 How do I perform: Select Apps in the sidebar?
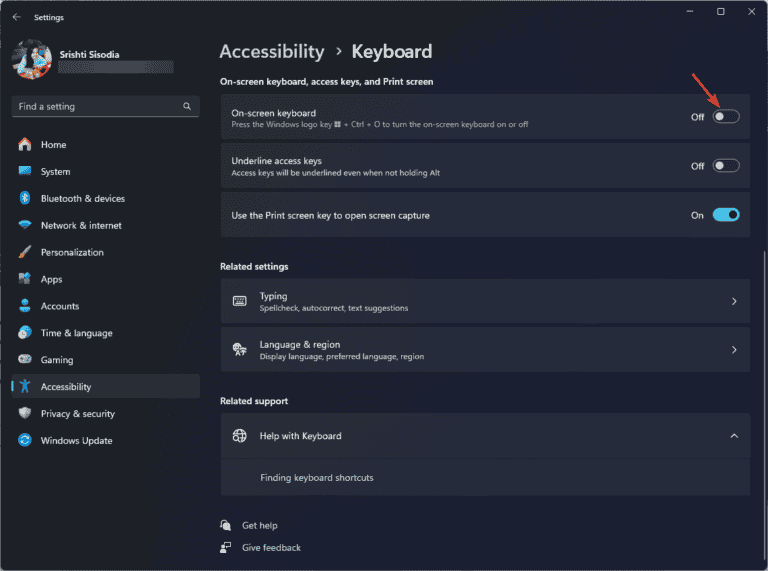click(x=51, y=280)
